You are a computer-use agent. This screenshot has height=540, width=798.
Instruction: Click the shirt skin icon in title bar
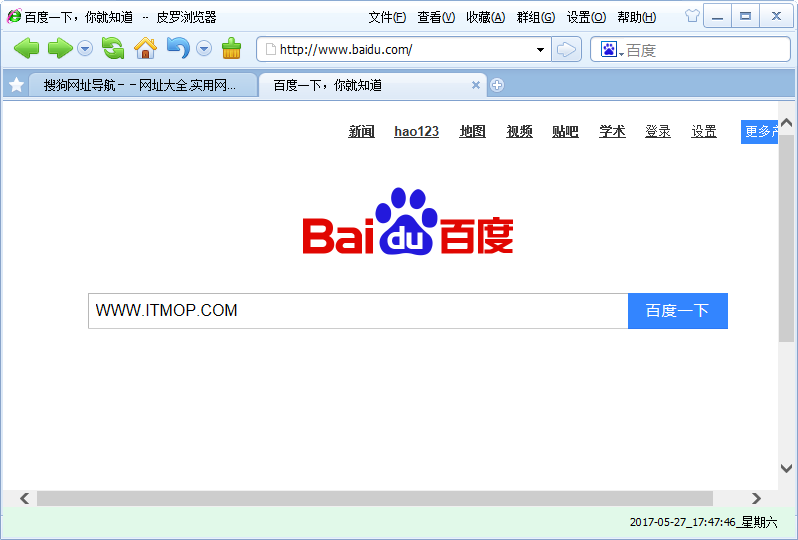pos(692,16)
